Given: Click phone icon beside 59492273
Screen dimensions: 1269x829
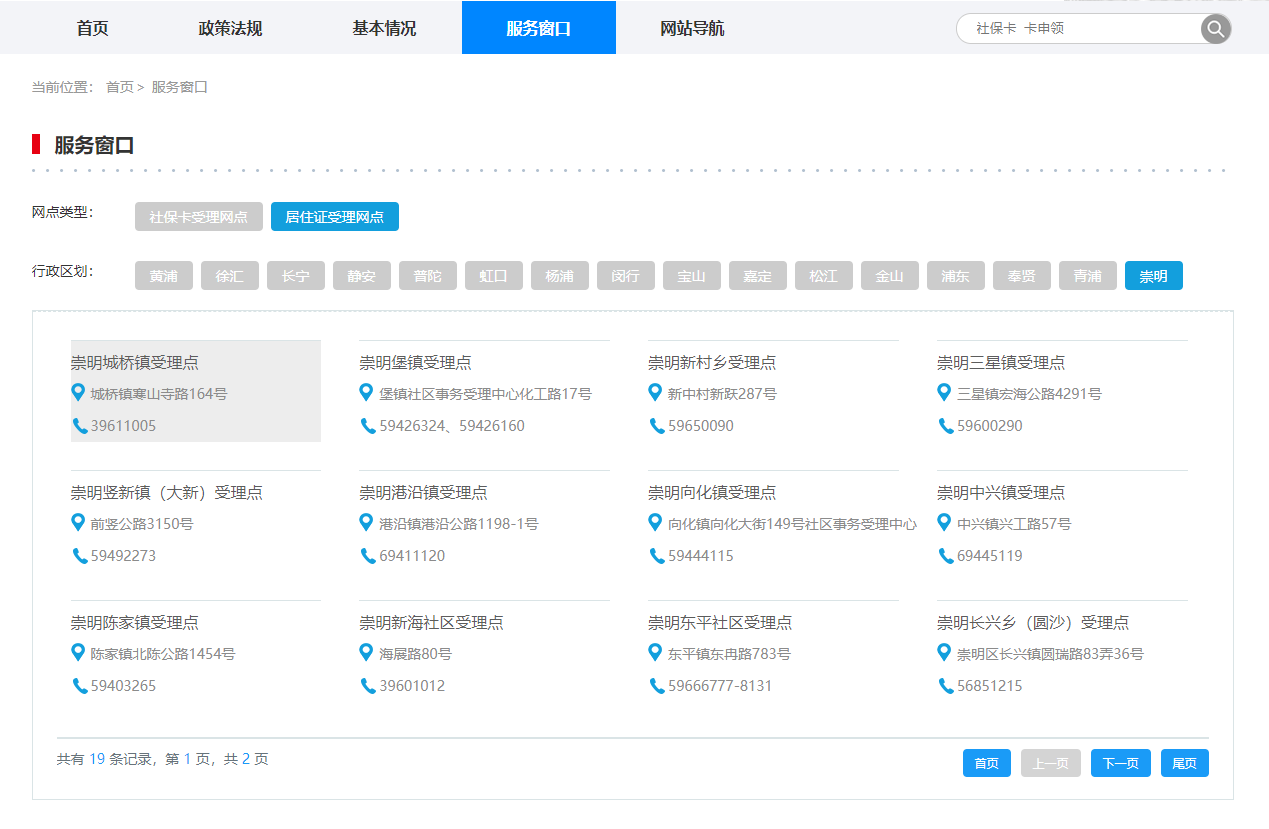Looking at the screenshot, I should [79, 556].
